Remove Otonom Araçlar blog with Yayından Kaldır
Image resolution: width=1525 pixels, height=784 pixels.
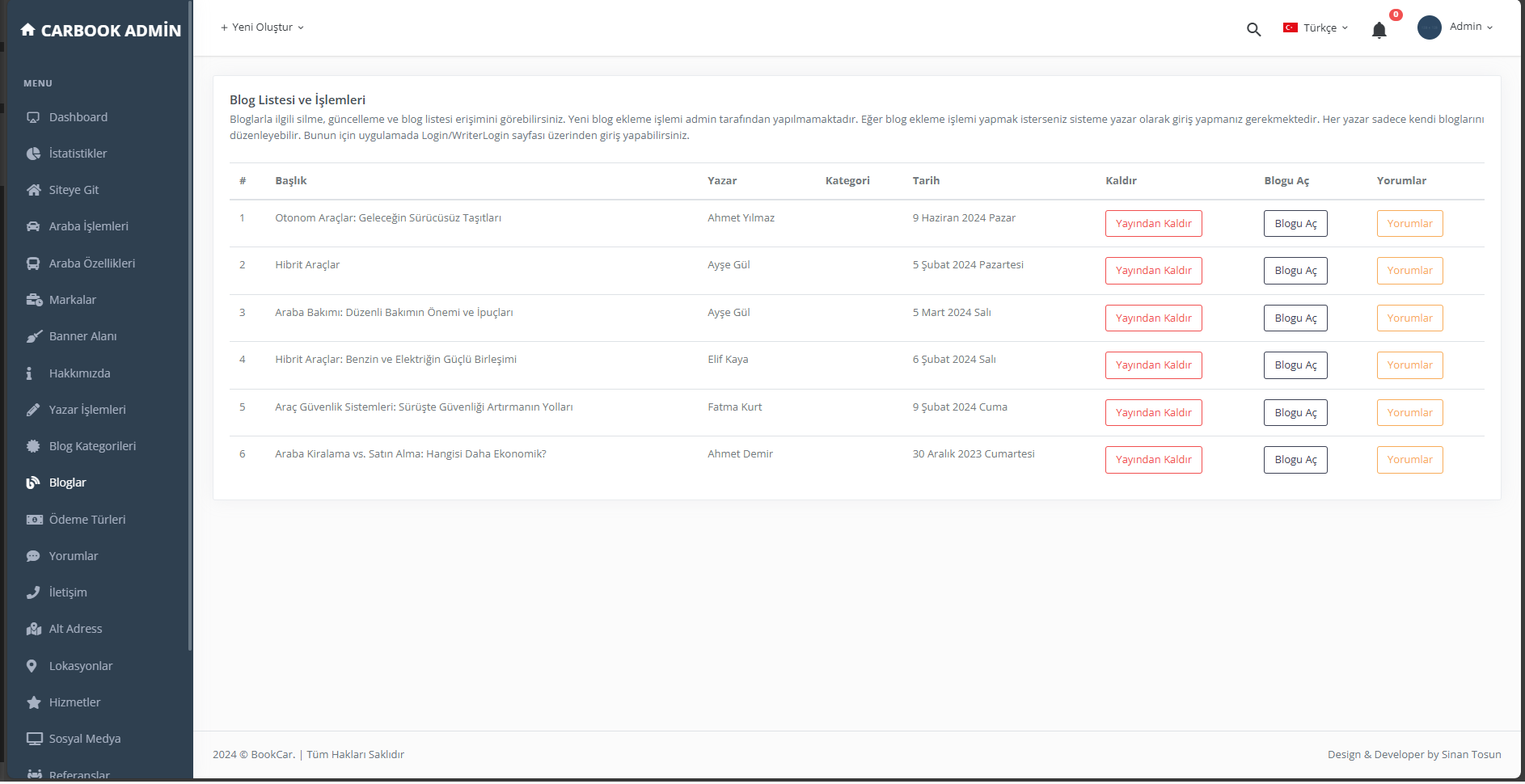(1153, 224)
